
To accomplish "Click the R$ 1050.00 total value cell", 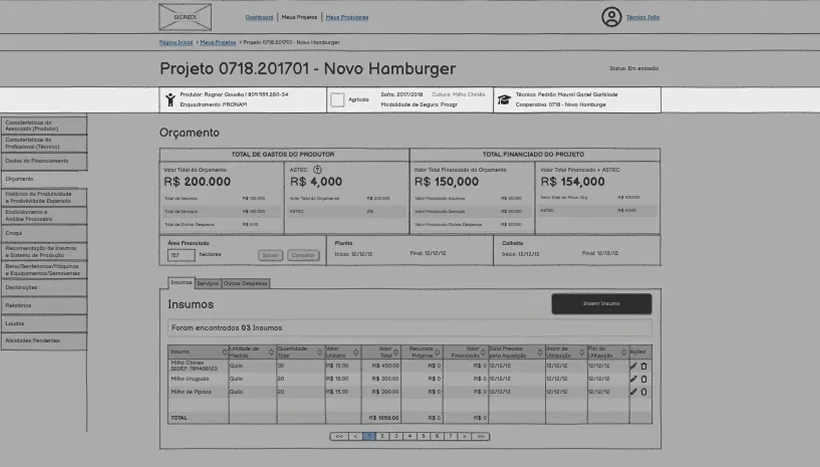I will (x=383, y=418).
